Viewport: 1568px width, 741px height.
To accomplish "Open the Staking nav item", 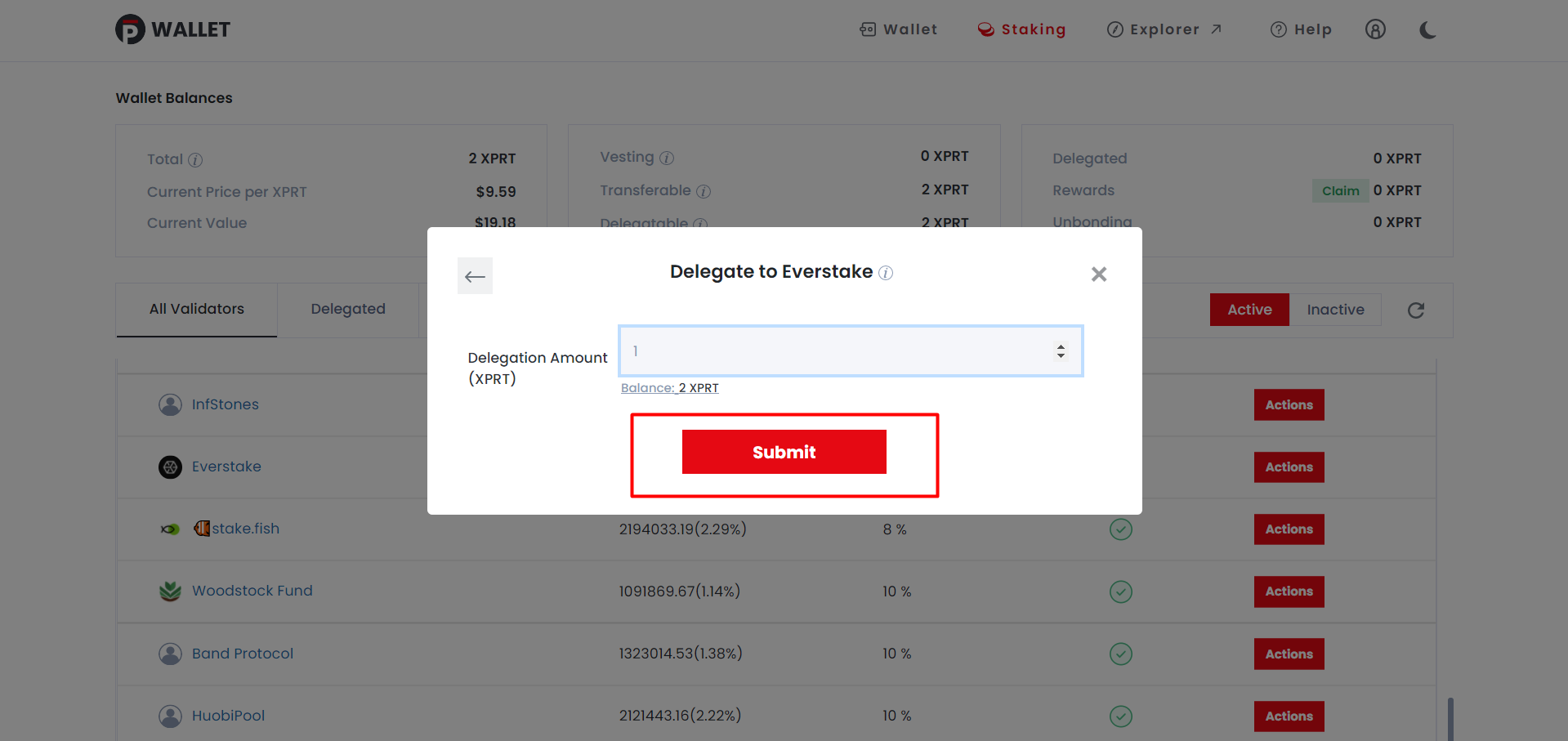I will click(x=1021, y=29).
